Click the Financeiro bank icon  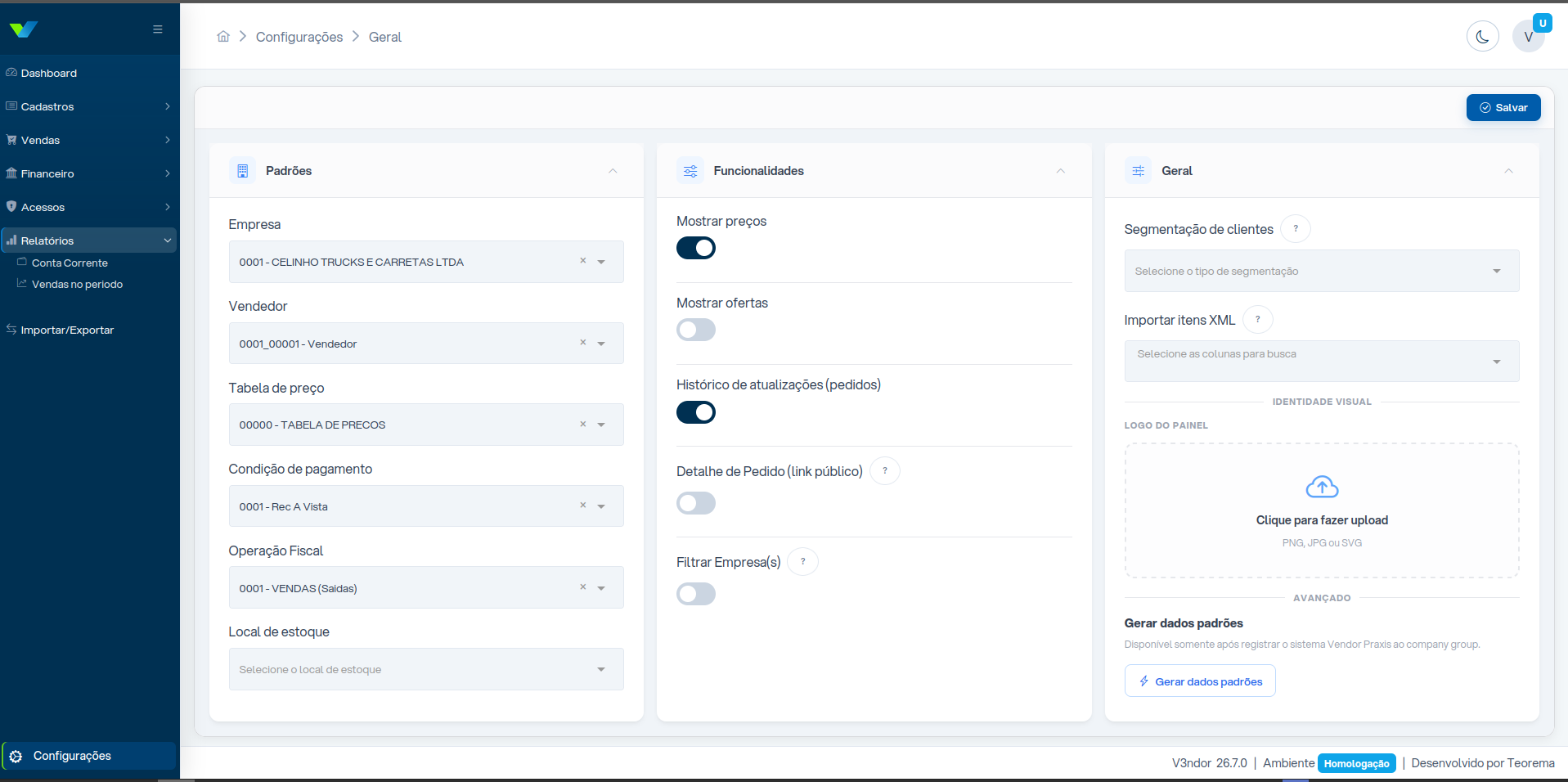coord(11,173)
